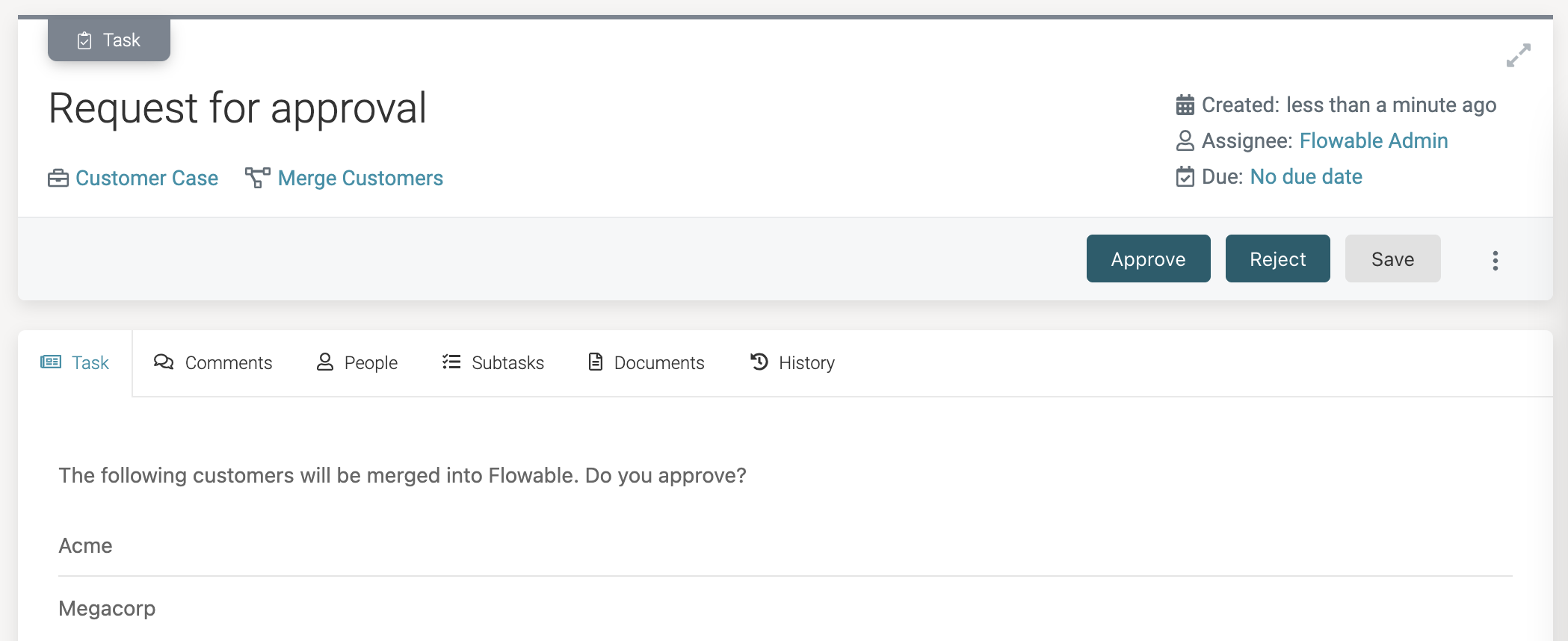Click the History clock icon
Viewport: 1568px width, 641px height.
[x=759, y=362]
